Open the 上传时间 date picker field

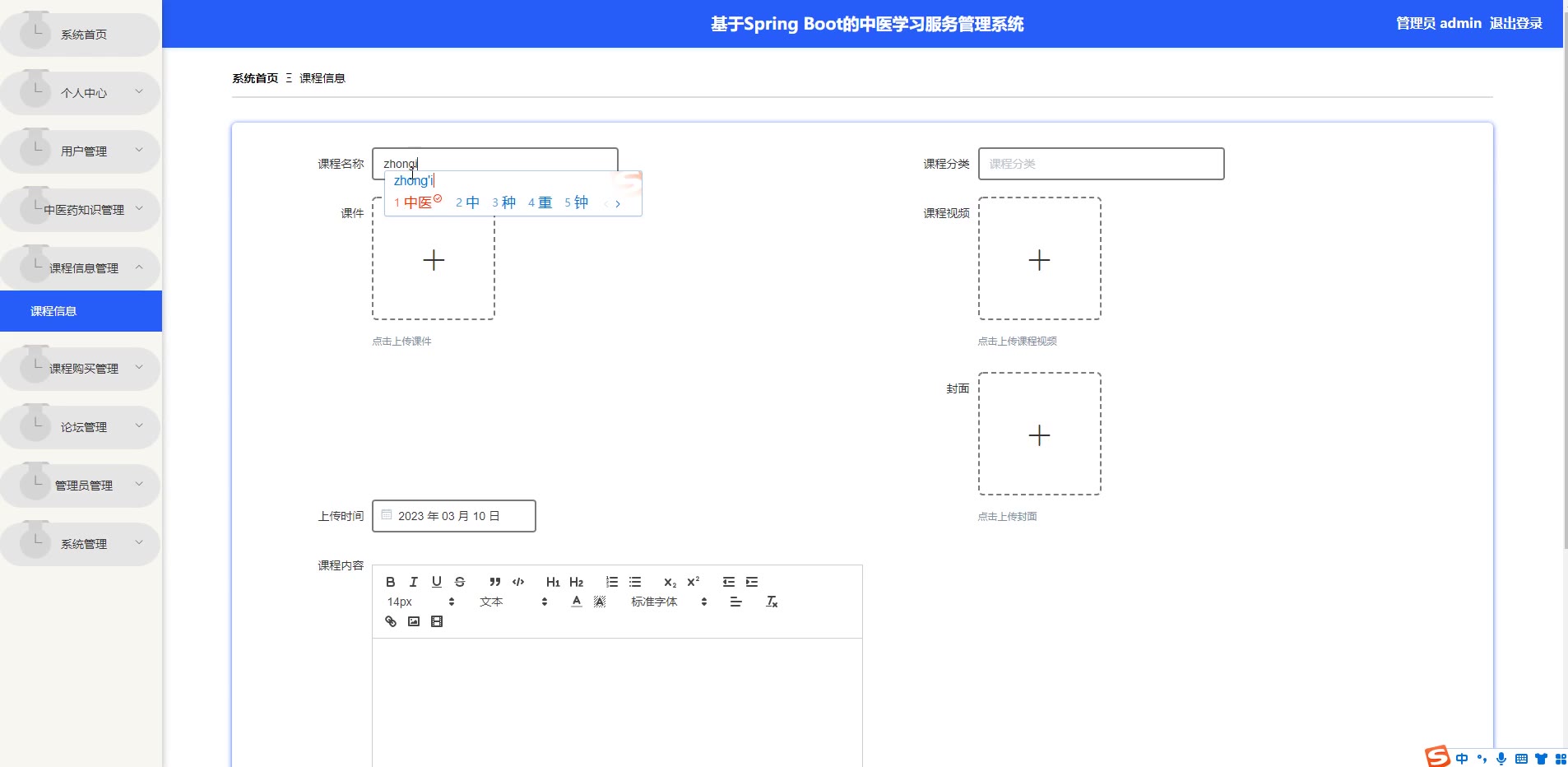454,516
